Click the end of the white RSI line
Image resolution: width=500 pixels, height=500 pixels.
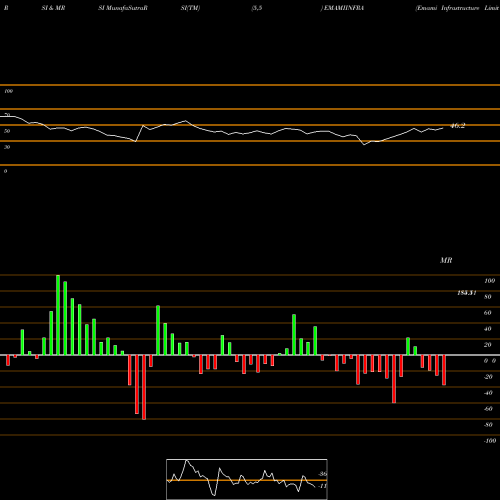coord(443,128)
